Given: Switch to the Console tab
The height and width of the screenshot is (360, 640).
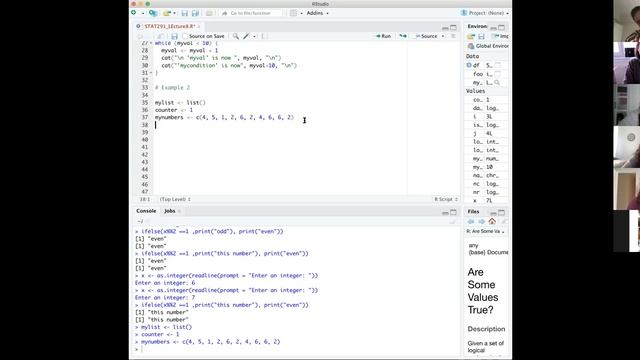Looking at the screenshot, I should coord(146,211).
